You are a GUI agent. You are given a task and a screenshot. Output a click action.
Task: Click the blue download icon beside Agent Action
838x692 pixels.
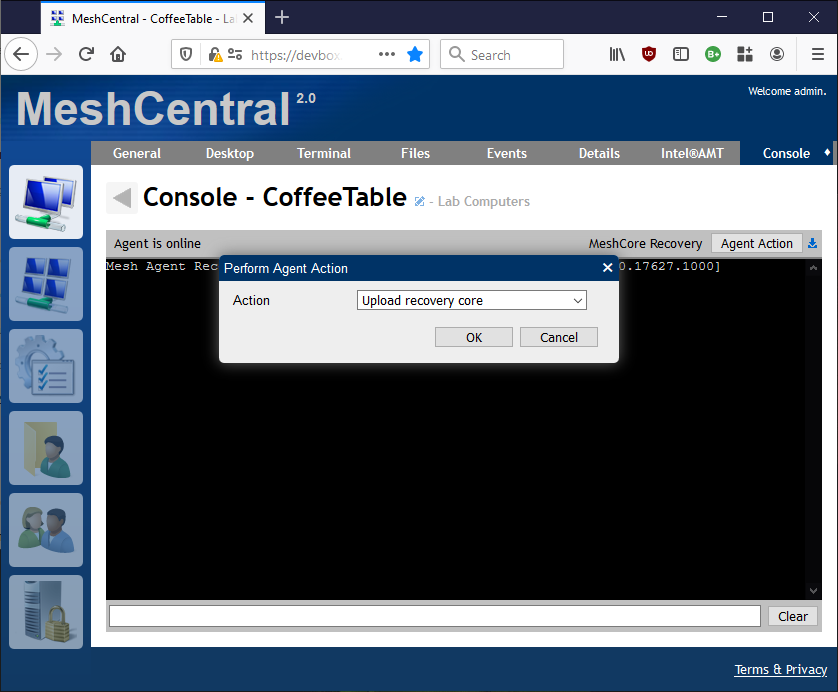pyautogui.click(x=812, y=243)
